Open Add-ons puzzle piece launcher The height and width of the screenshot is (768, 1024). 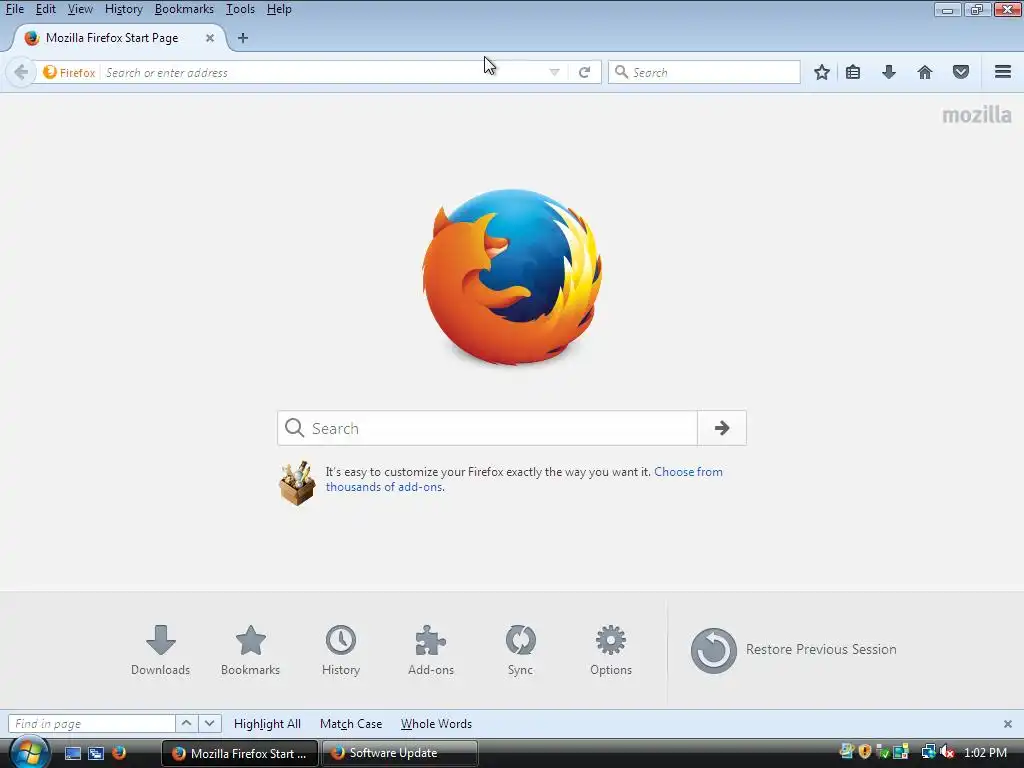click(x=431, y=650)
